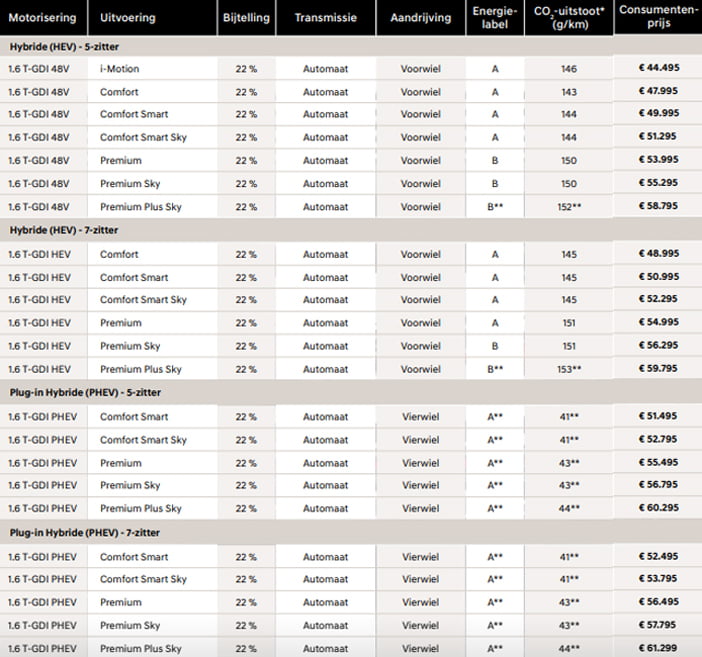Click Premium Plus Sky in the € 59.795 row
The width and height of the screenshot is (702, 657).
coord(141,369)
